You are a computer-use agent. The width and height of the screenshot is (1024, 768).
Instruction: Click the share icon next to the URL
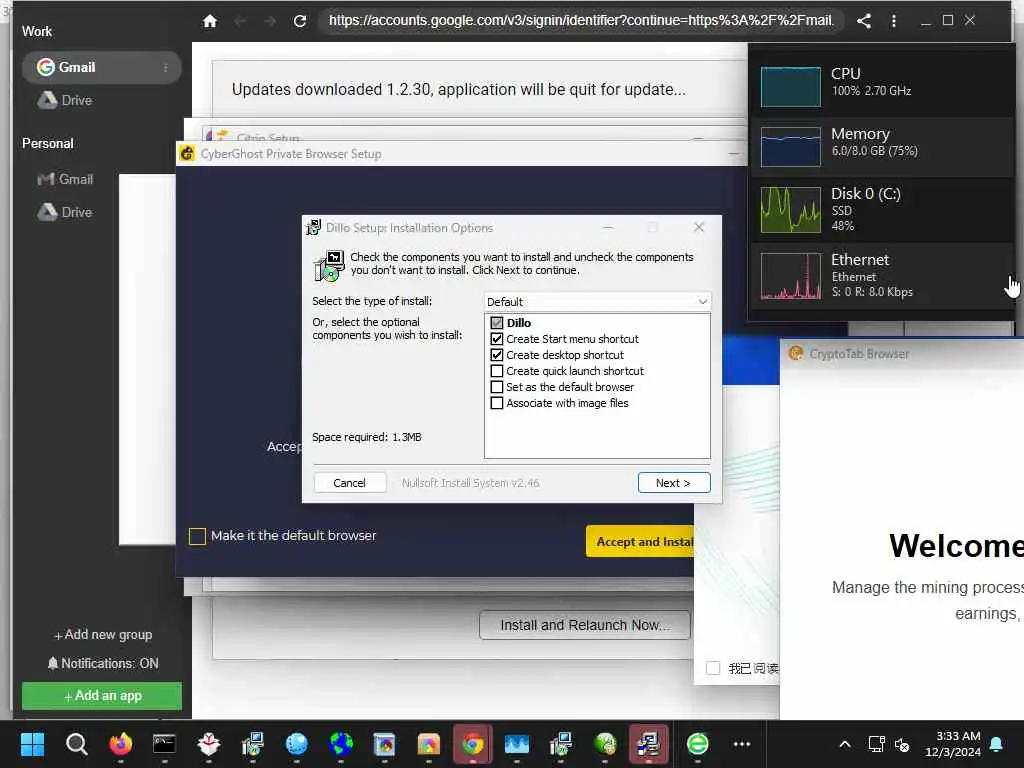pos(864,21)
